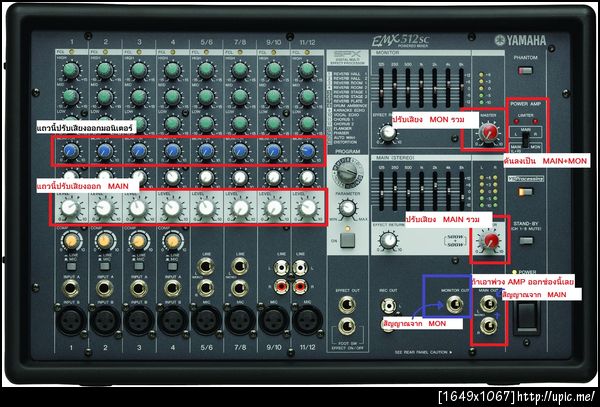600x407 pixels.
Task: Toggle channel 2 LINE/MIC pad switch
Action: click(x=105, y=266)
